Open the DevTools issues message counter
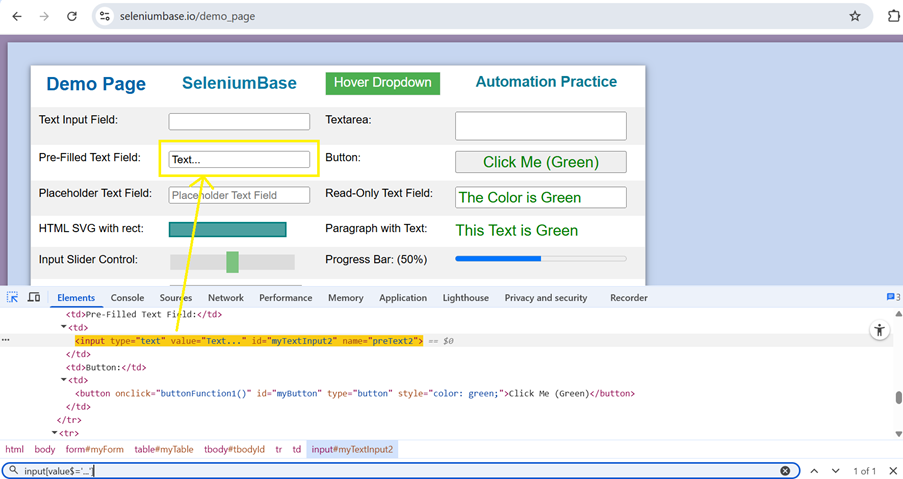The width and height of the screenshot is (903, 479). pyautogui.click(x=893, y=297)
